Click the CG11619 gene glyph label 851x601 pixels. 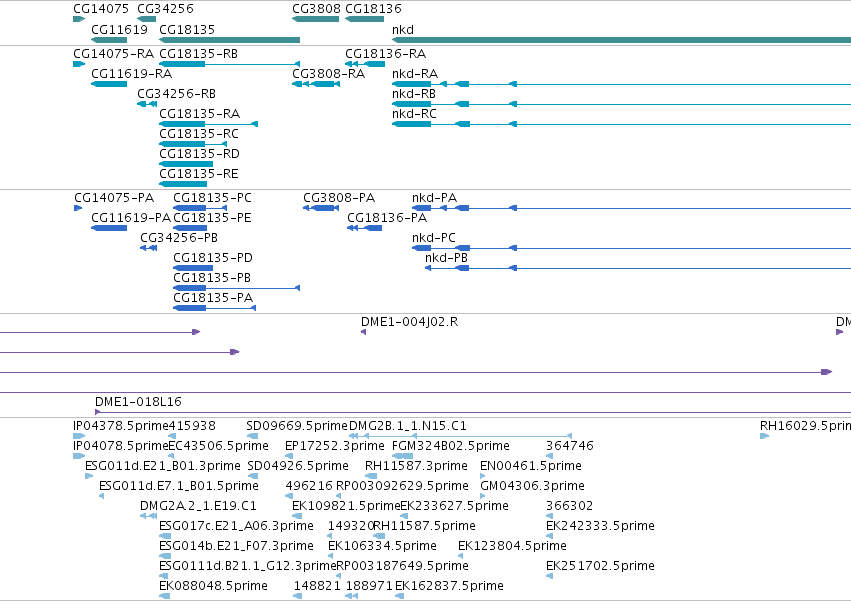pos(119,29)
